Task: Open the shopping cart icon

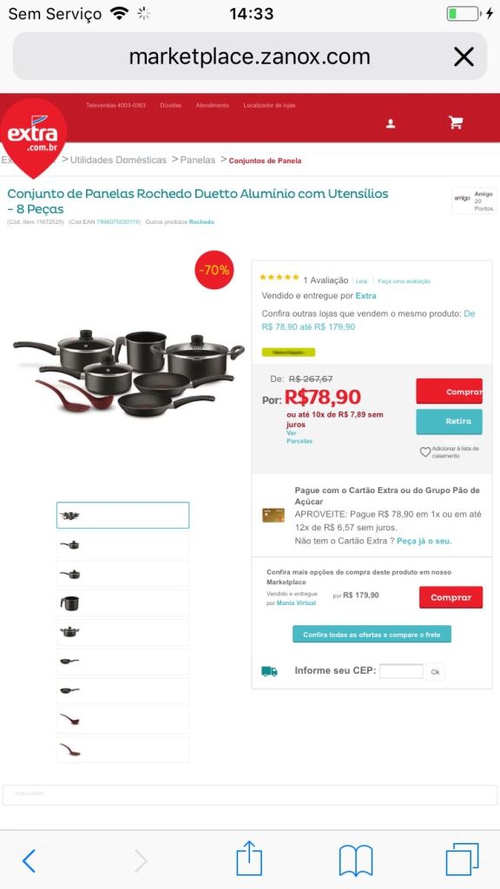Action: (455, 122)
